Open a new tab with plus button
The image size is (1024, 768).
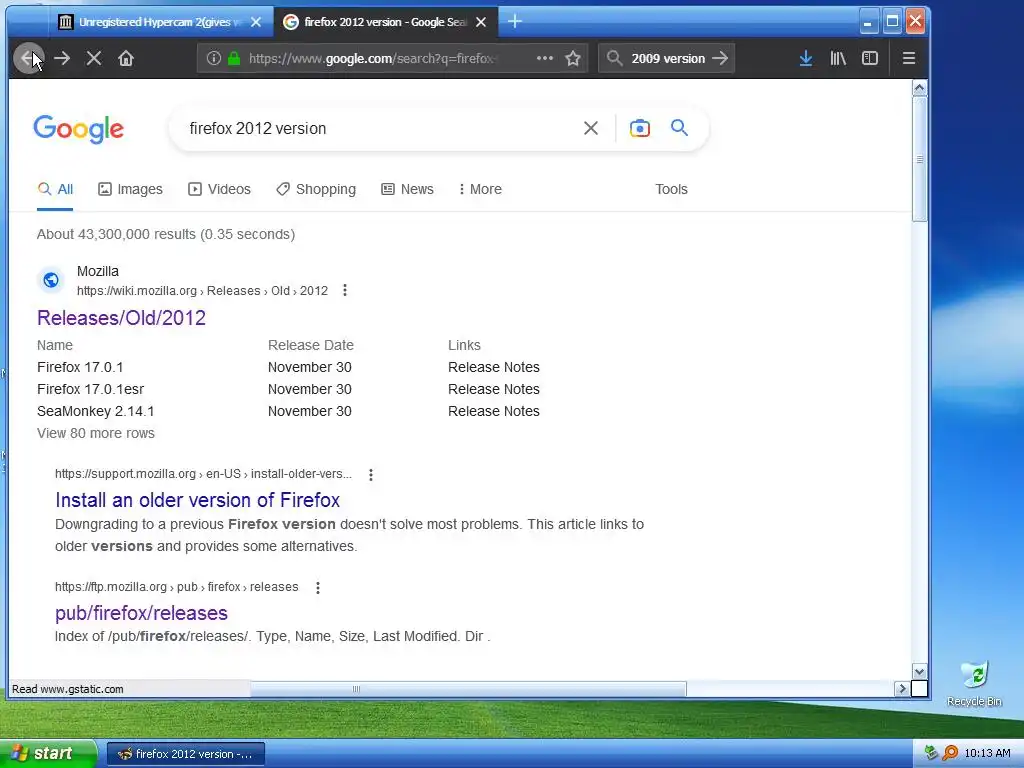point(515,22)
